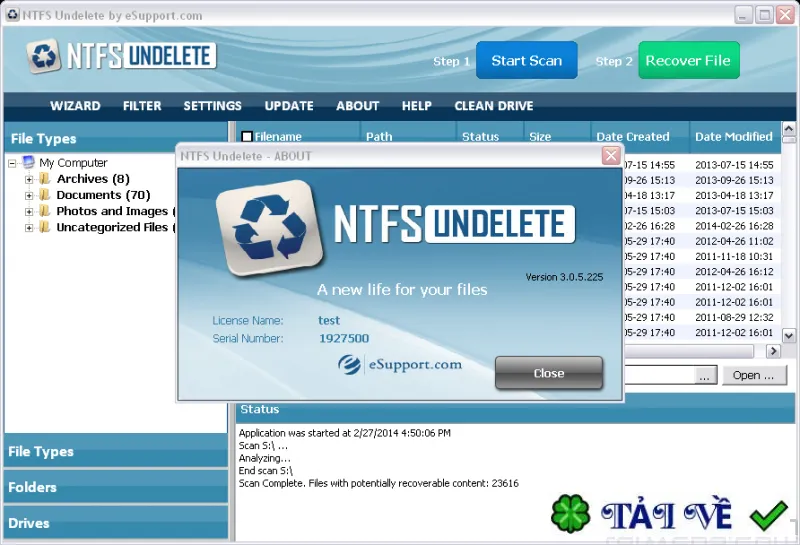The width and height of the screenshot is (800, 545).
Task: Select the Documents (70) tree item
Action: coord(103,195)
